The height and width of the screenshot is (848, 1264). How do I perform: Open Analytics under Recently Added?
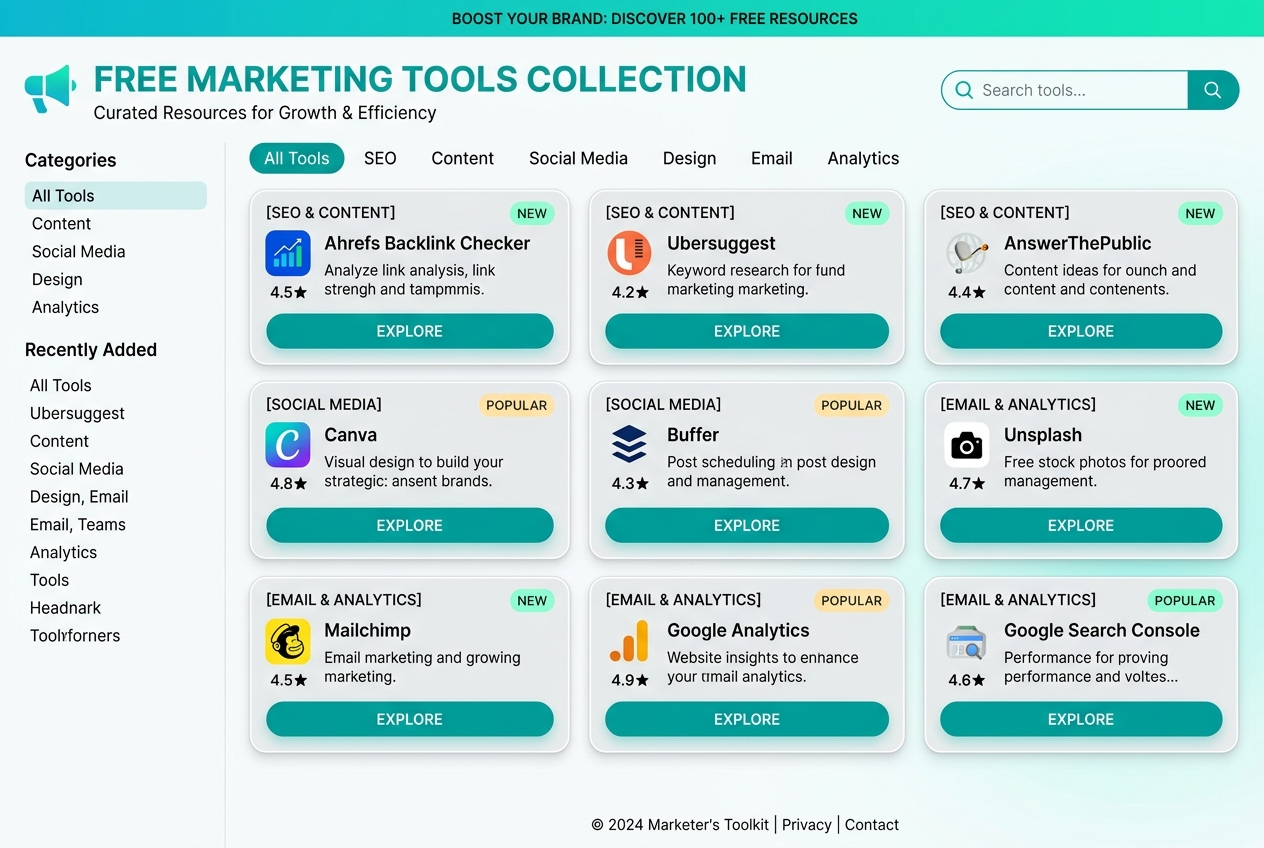(63, 553)
